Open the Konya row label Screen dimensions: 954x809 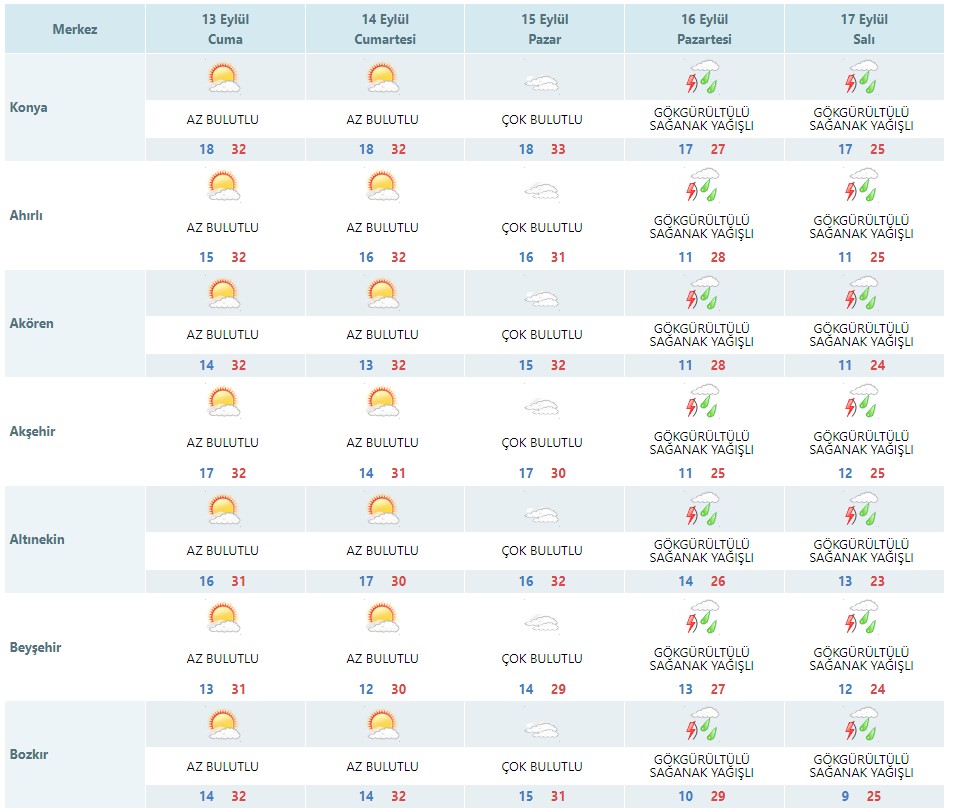pyautogui.click(x=29, y=108)
